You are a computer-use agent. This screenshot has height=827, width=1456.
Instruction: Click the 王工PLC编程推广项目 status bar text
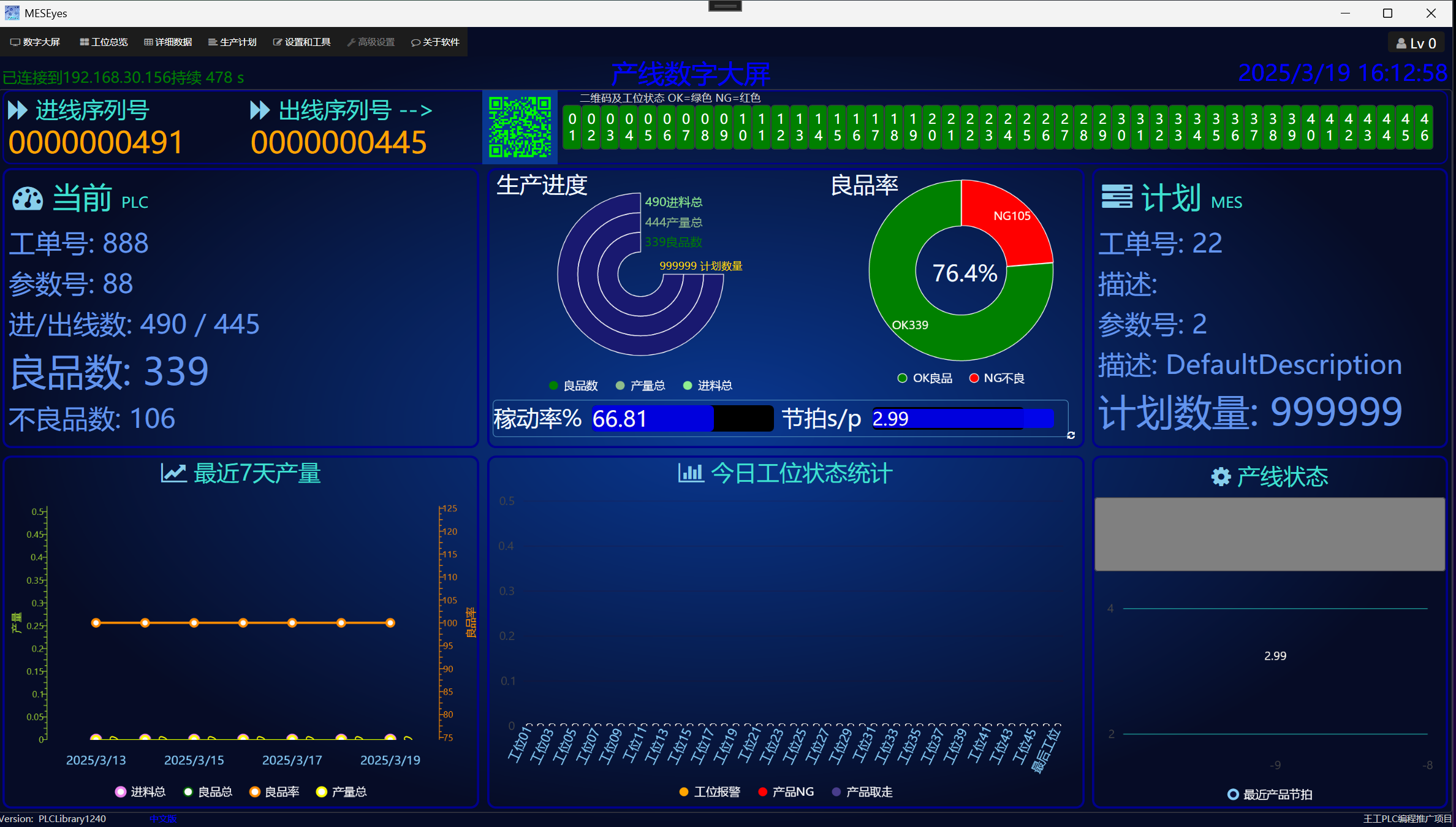click(1407, 819)
